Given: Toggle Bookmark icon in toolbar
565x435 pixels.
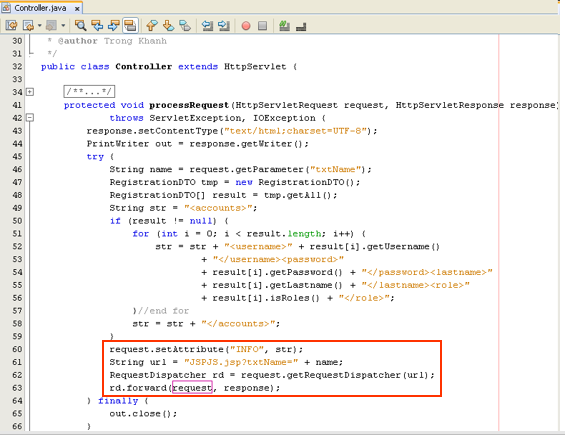Looking at the screenshot, I should tap(185, 26).
